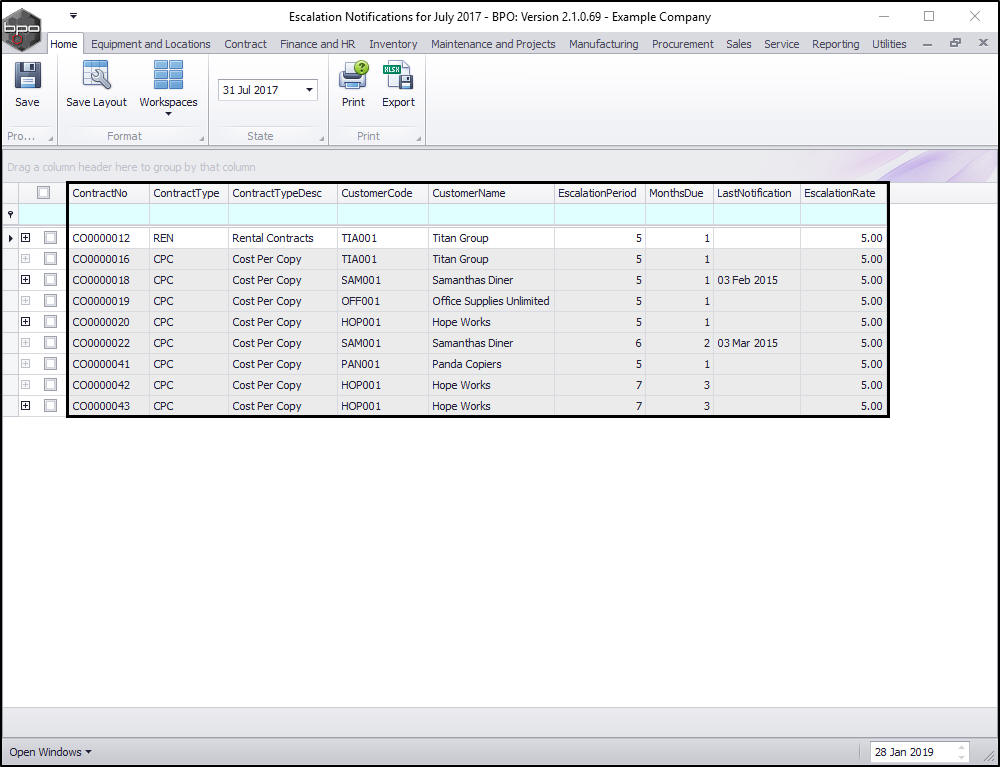The height and width of the screenshot is (767, 1000).
Task: Select the Rental Contracts cell
Action: [x=283, y=238]
